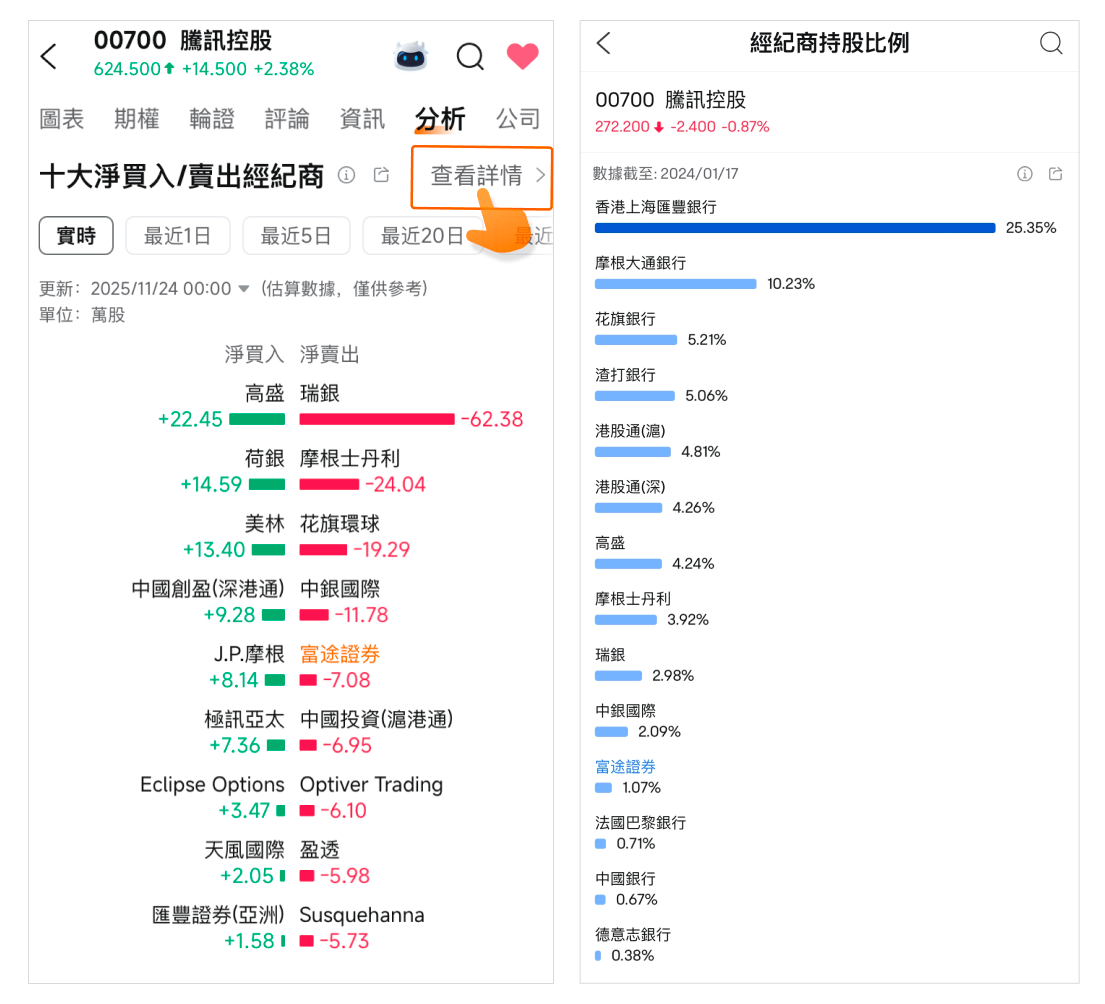
Task: Expand the update time dropdown arrow
Action: [x=243, y=289]
